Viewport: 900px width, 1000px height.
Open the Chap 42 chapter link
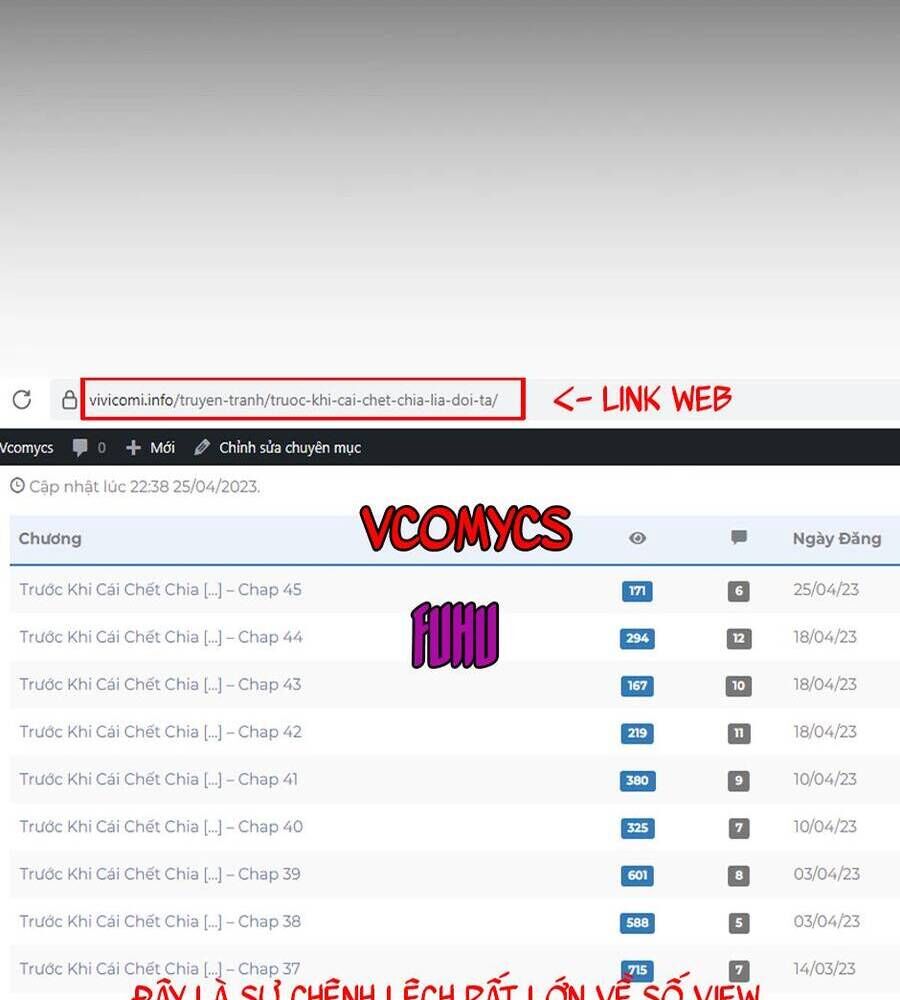pos(160,732)
